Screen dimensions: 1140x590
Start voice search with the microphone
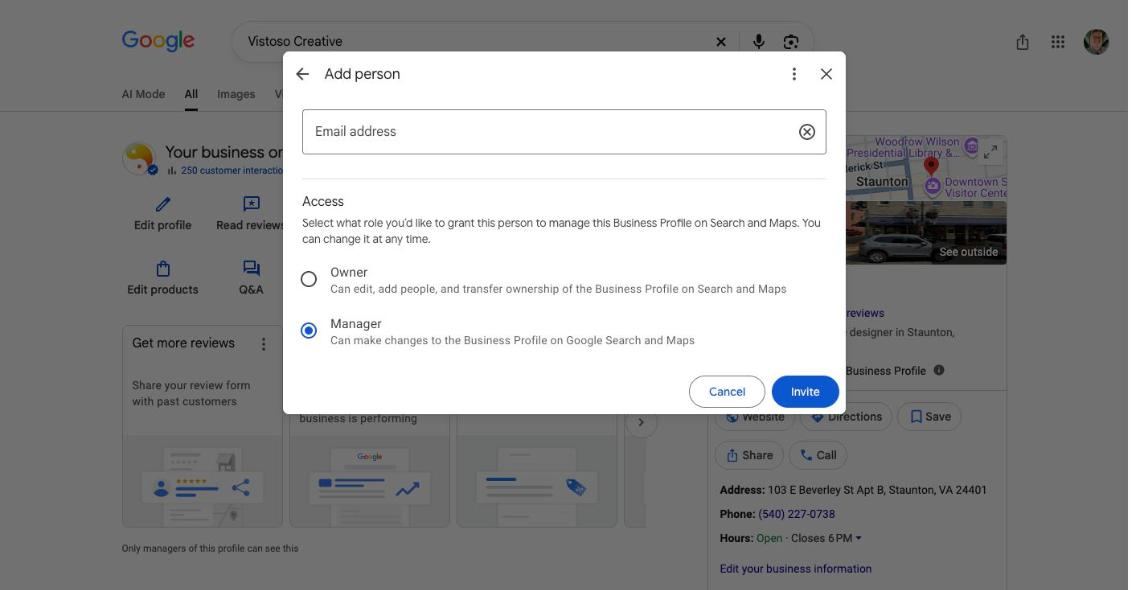[x=758, y=42]
